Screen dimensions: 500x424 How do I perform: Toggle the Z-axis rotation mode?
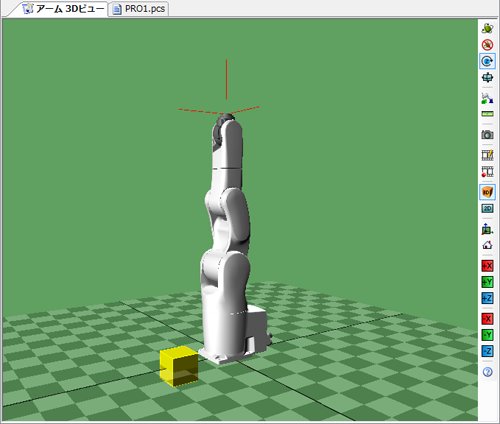click(x=487, y=61)
